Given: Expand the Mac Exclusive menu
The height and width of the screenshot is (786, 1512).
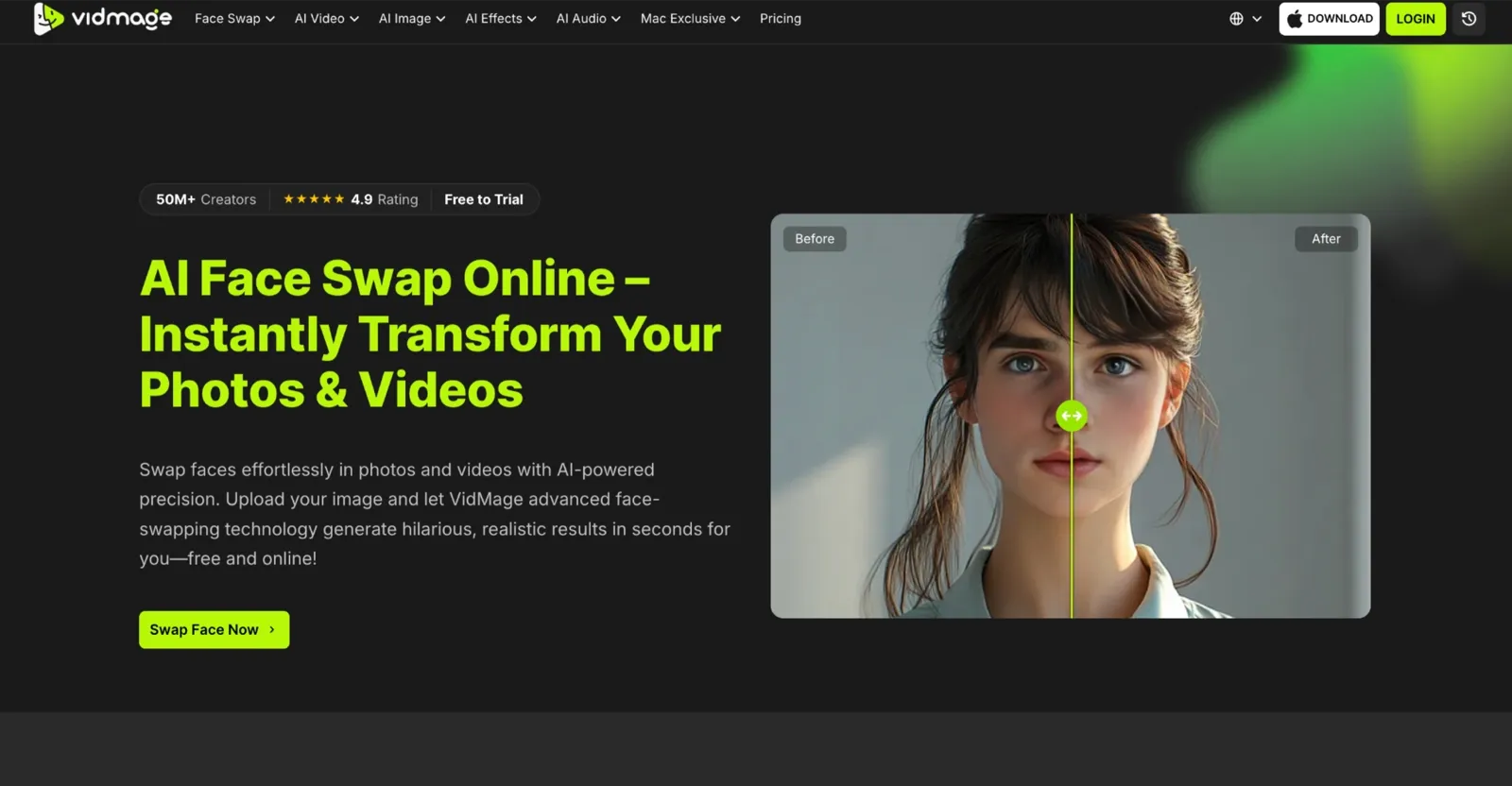Looking at the screenshot, I should coord(690,19).
